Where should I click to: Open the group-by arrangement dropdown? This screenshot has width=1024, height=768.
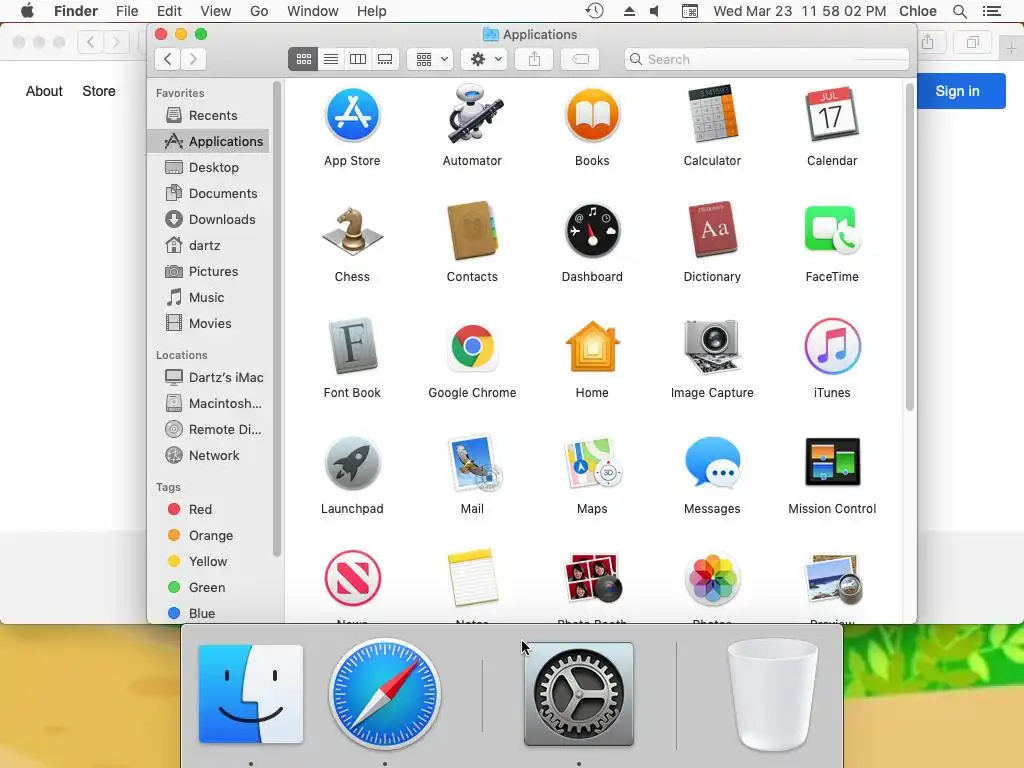coord(430,59)
